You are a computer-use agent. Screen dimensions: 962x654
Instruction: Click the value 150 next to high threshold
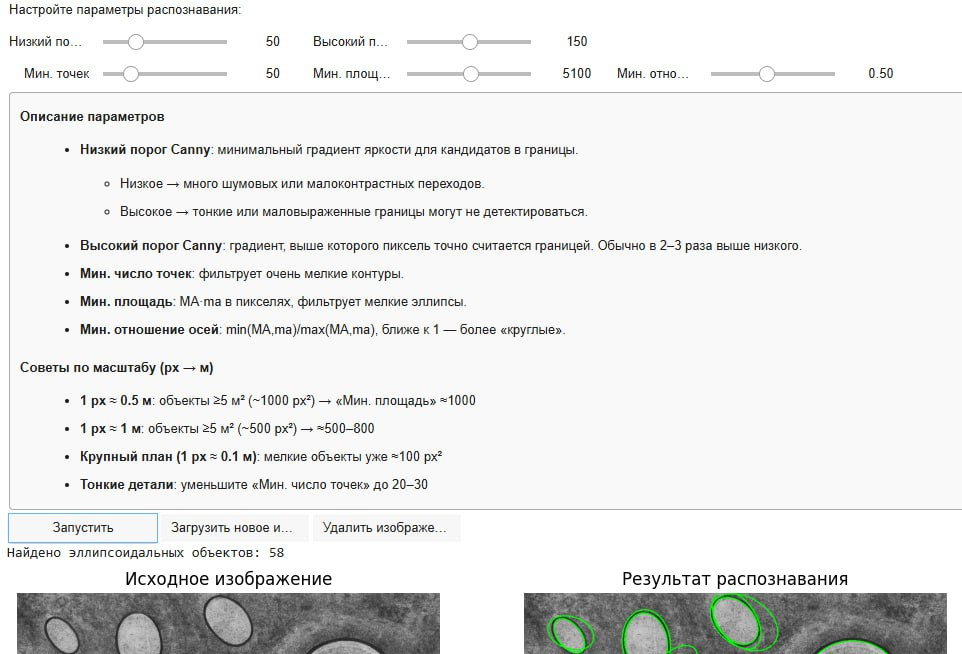click(x=576, y=42)
